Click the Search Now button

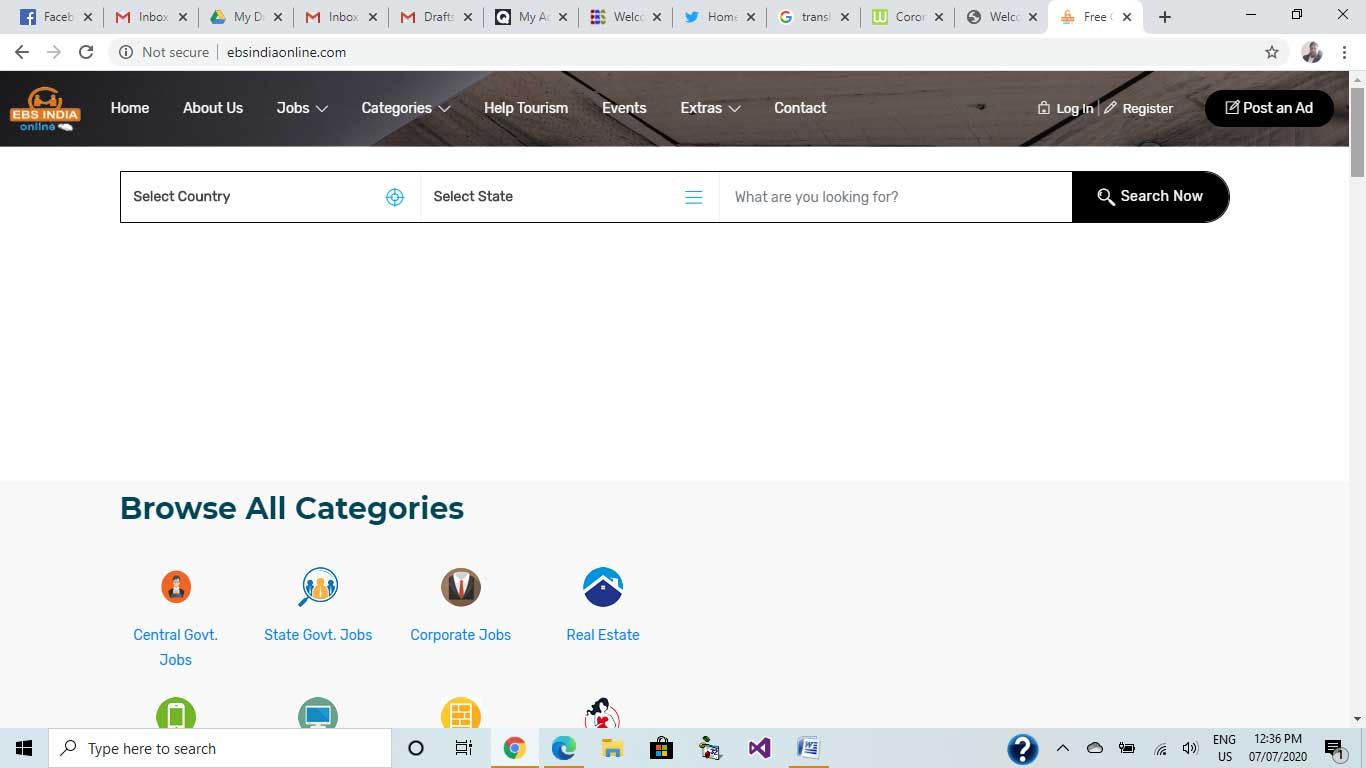[1150, 197]
